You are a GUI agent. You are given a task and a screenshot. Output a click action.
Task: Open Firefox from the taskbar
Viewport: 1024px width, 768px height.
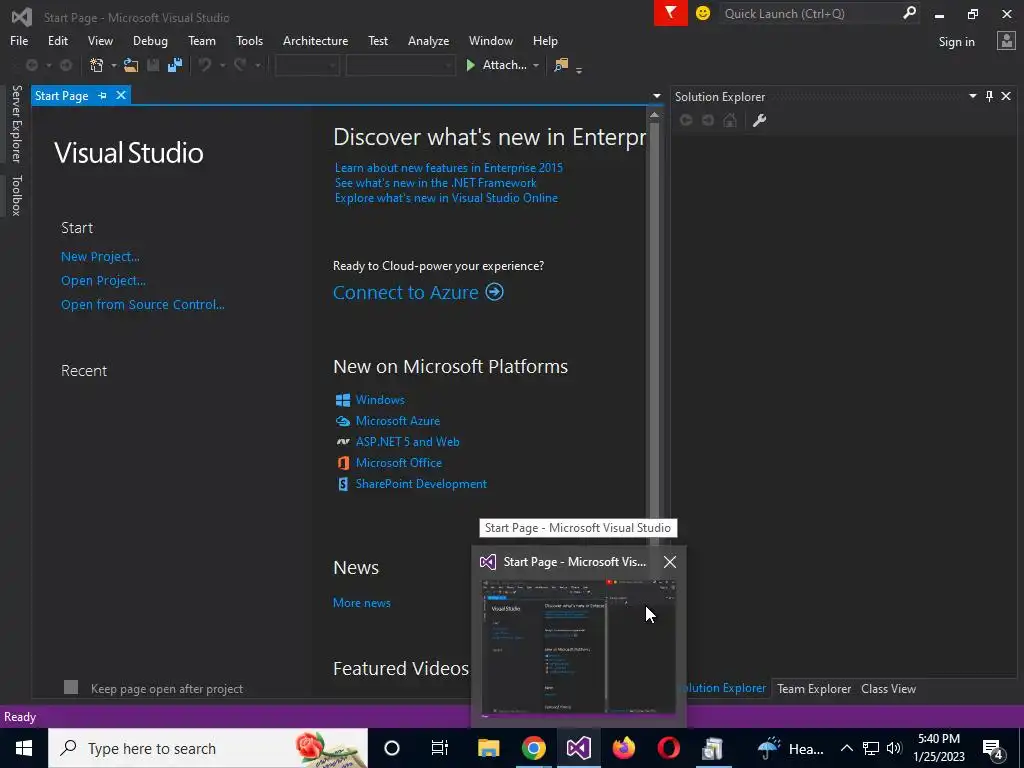click(624, 748)
